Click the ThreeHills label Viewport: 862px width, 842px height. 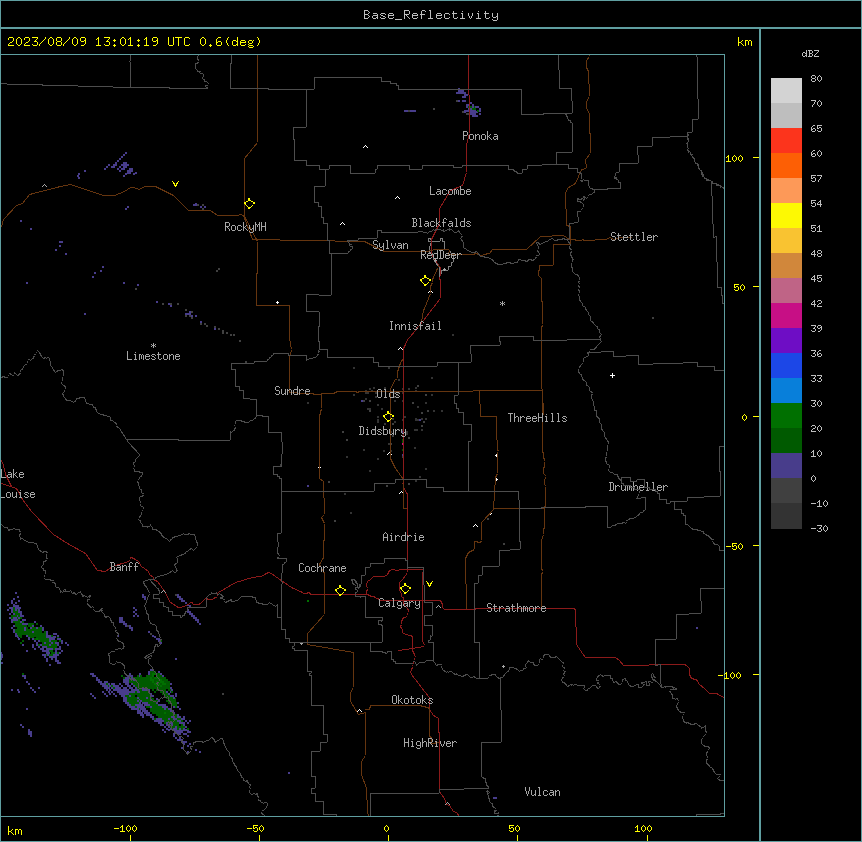coord(537,418)
